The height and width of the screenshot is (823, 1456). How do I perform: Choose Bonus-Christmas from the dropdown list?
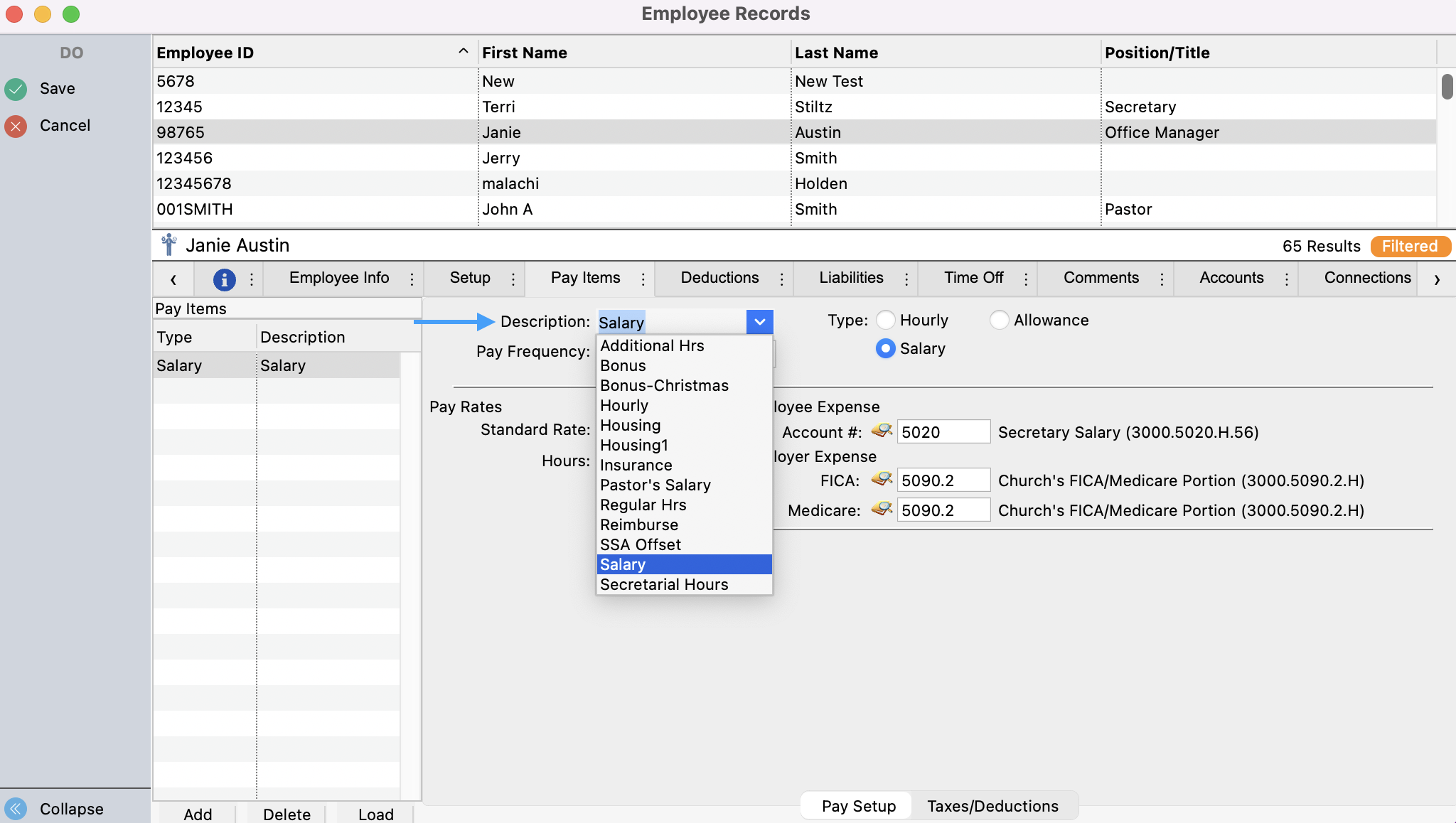pos(664,385)
